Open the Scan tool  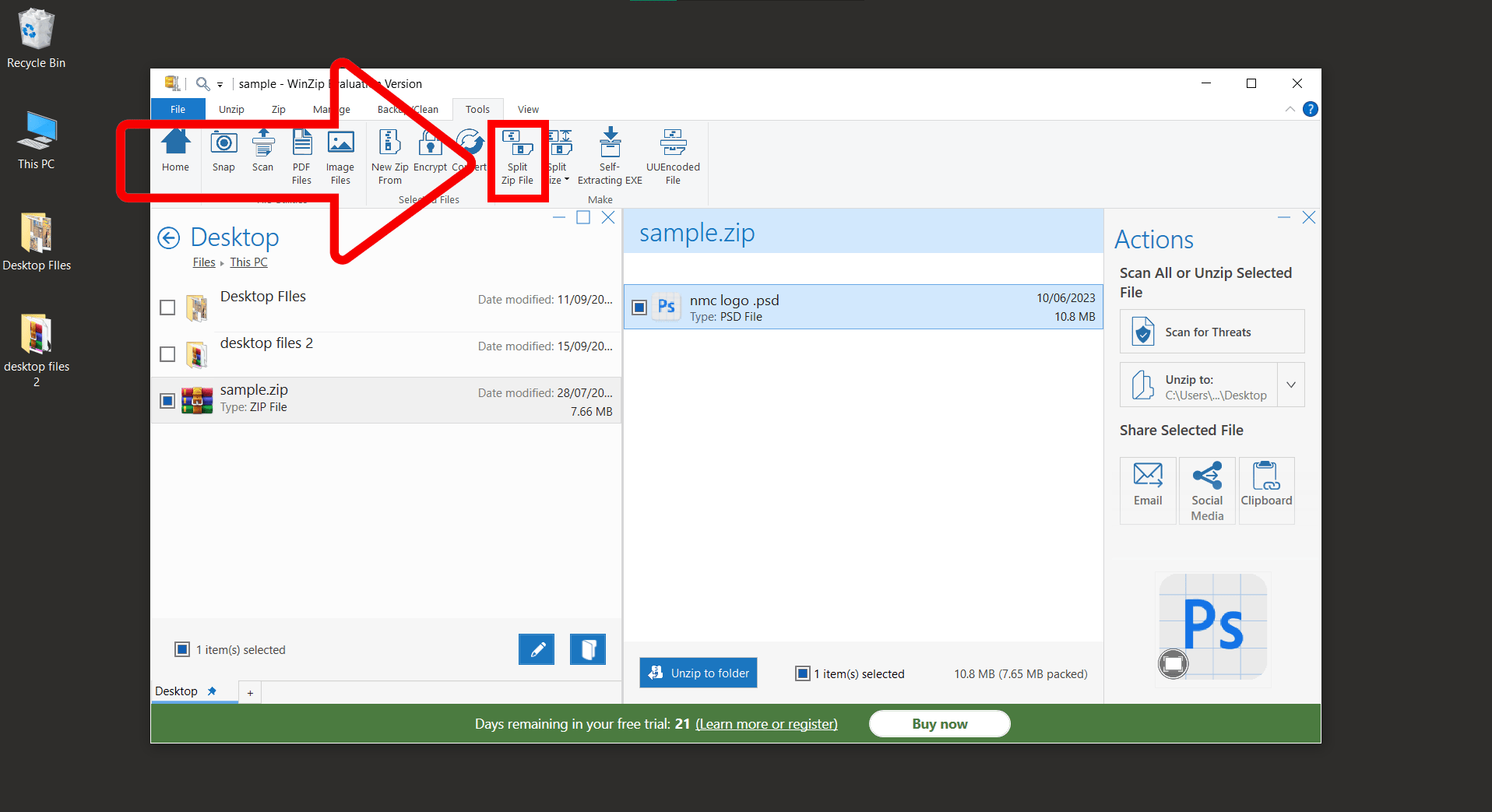pyautogui.click(x=263, y=156)
